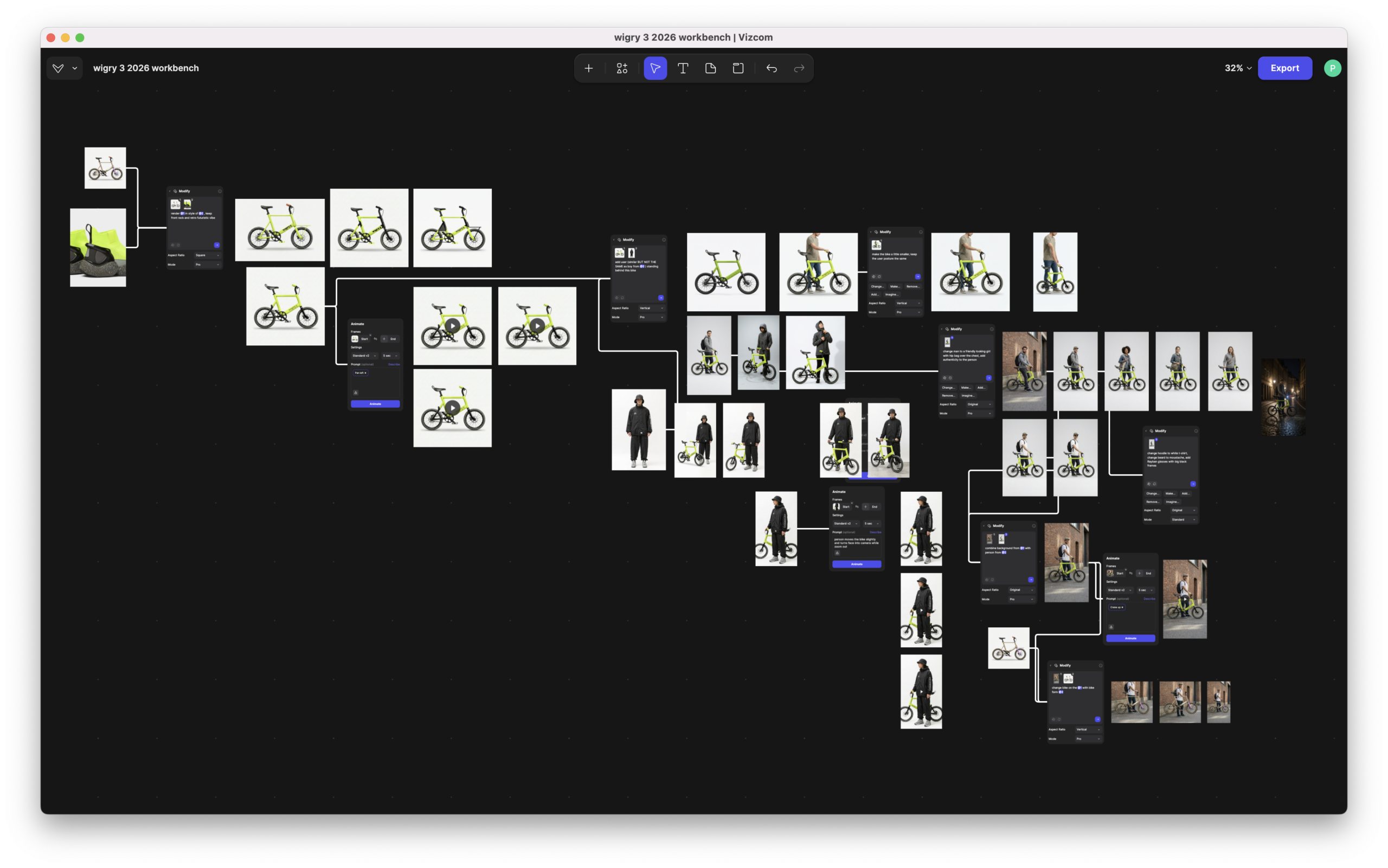Click the Redo arrow

tap(799, 68)
